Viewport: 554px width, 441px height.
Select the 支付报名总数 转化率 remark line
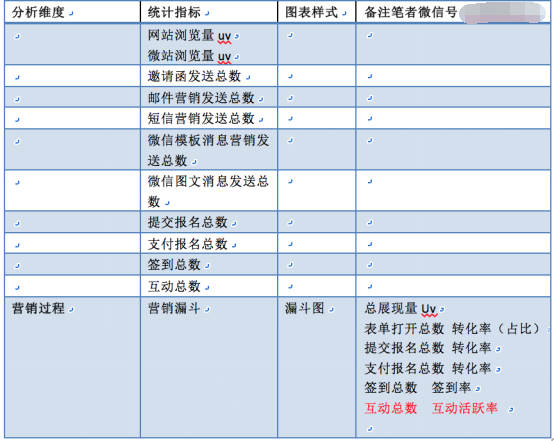pyautogui.click(x=428, y=369)
